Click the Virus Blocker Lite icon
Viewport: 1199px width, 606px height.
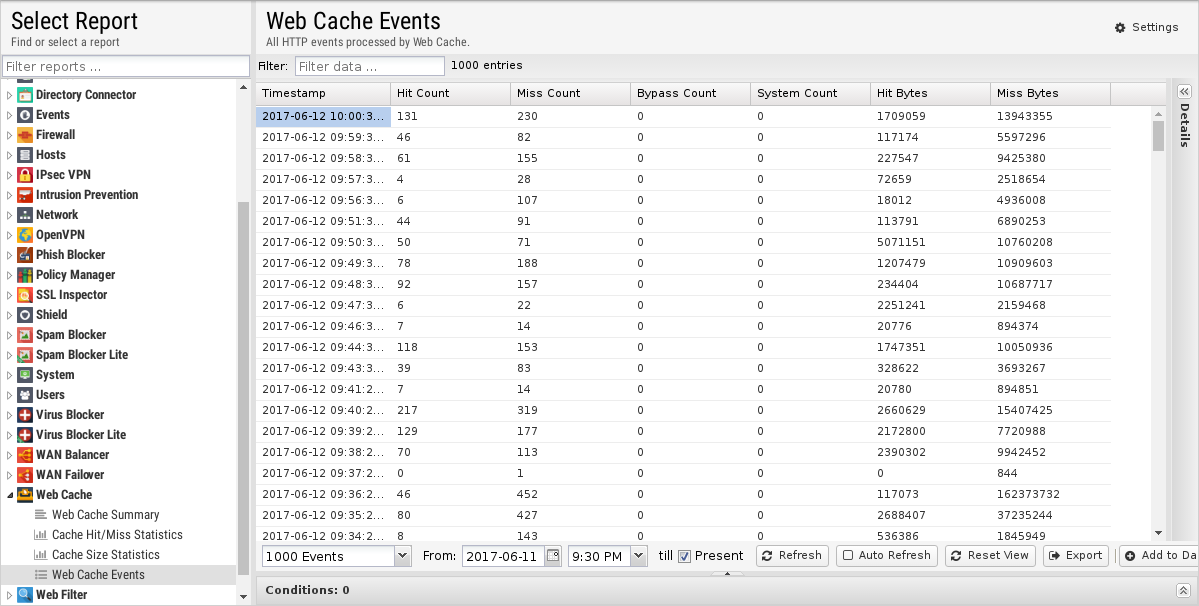tap(25, 435)
